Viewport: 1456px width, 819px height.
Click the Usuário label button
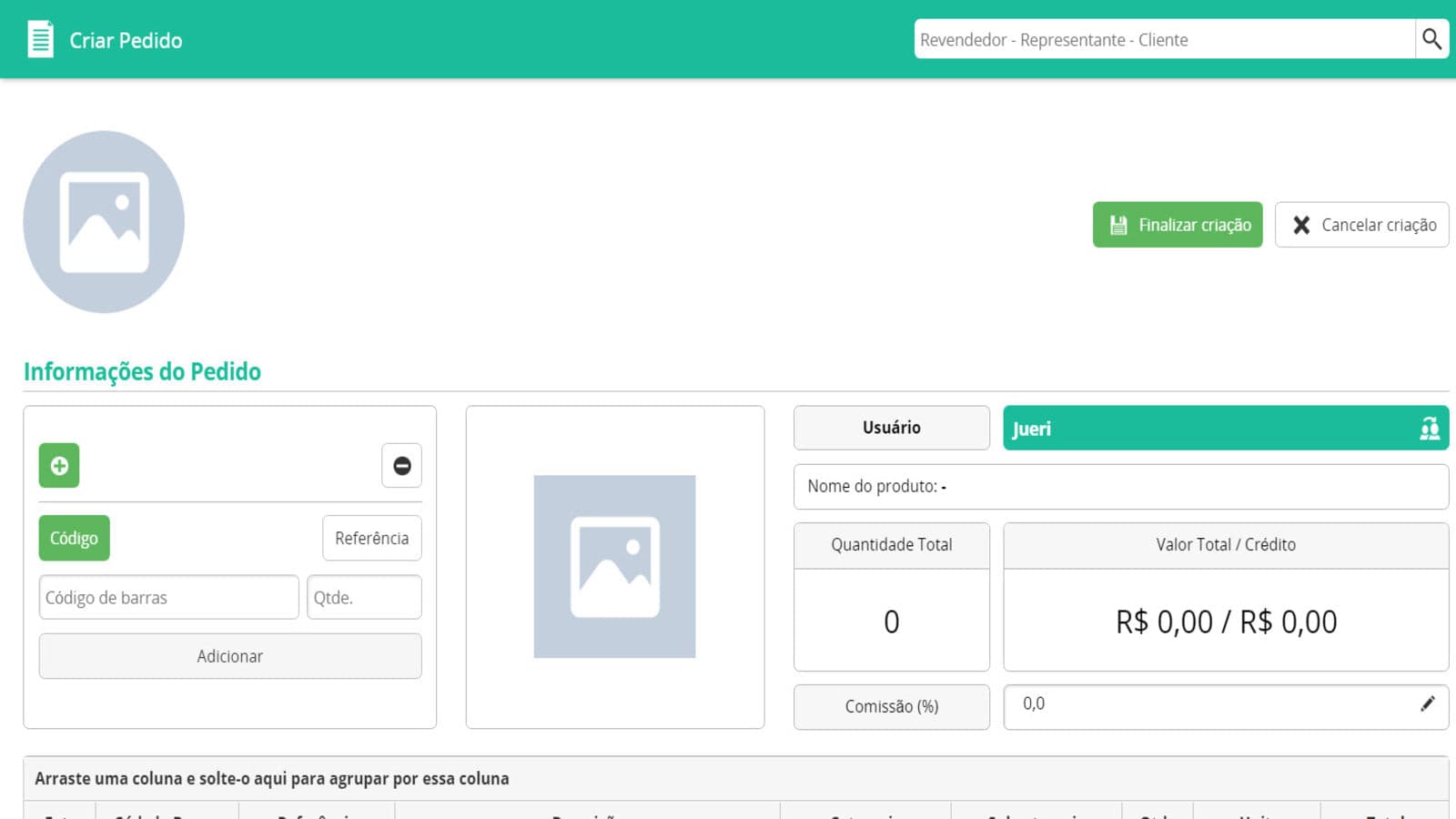pyautogui.click(x=892, y=428)
